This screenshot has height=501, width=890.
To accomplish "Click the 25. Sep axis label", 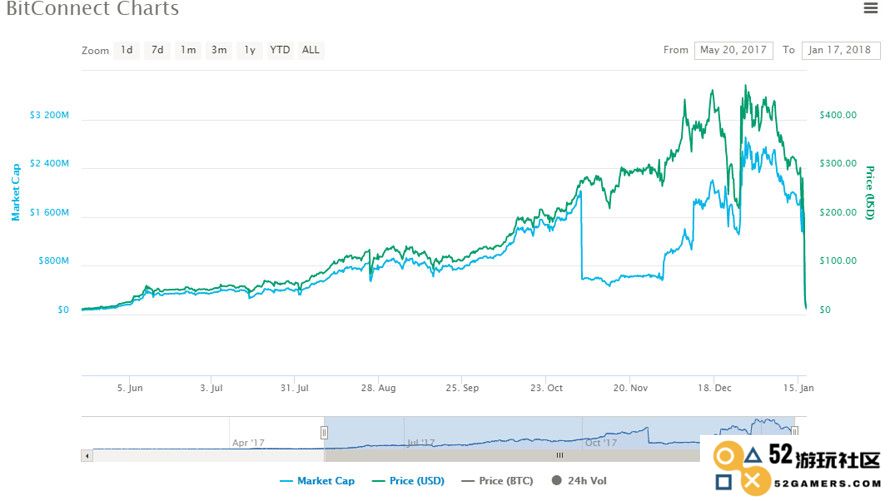I will [x=462, y=388].
